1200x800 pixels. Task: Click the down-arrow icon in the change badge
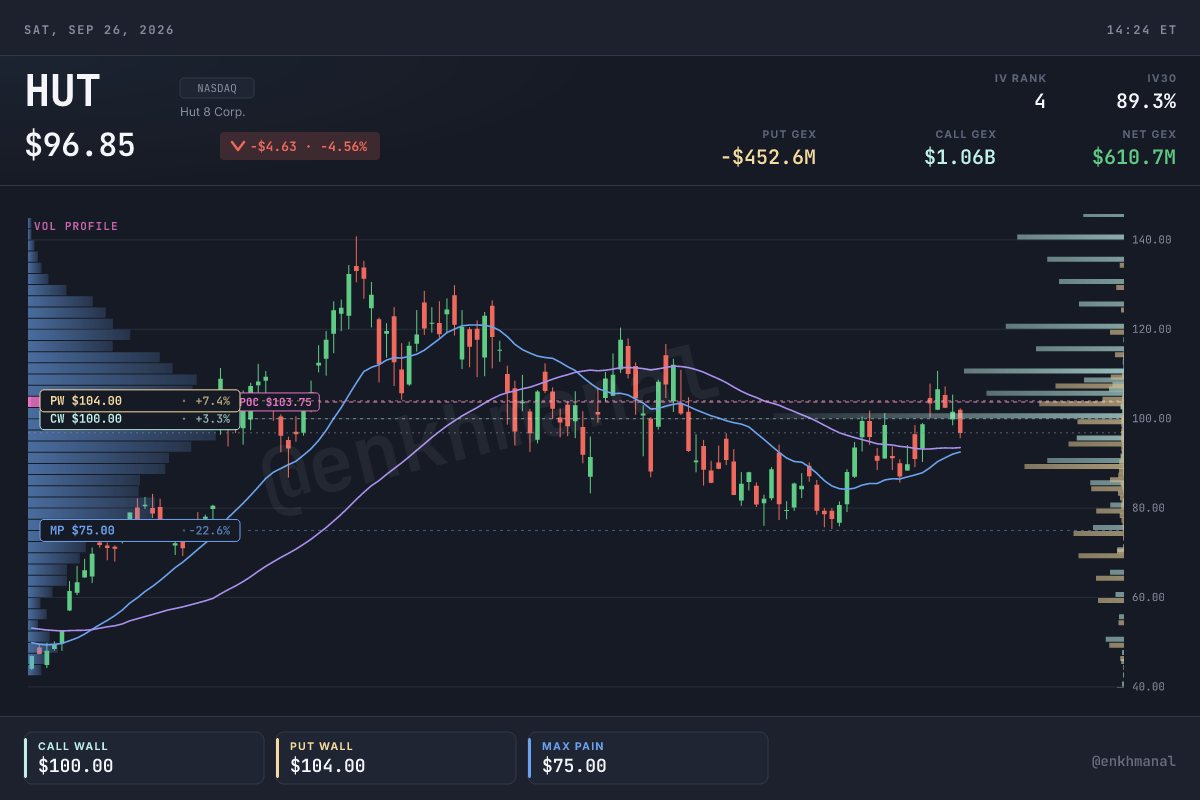click(x=237, y=146)
